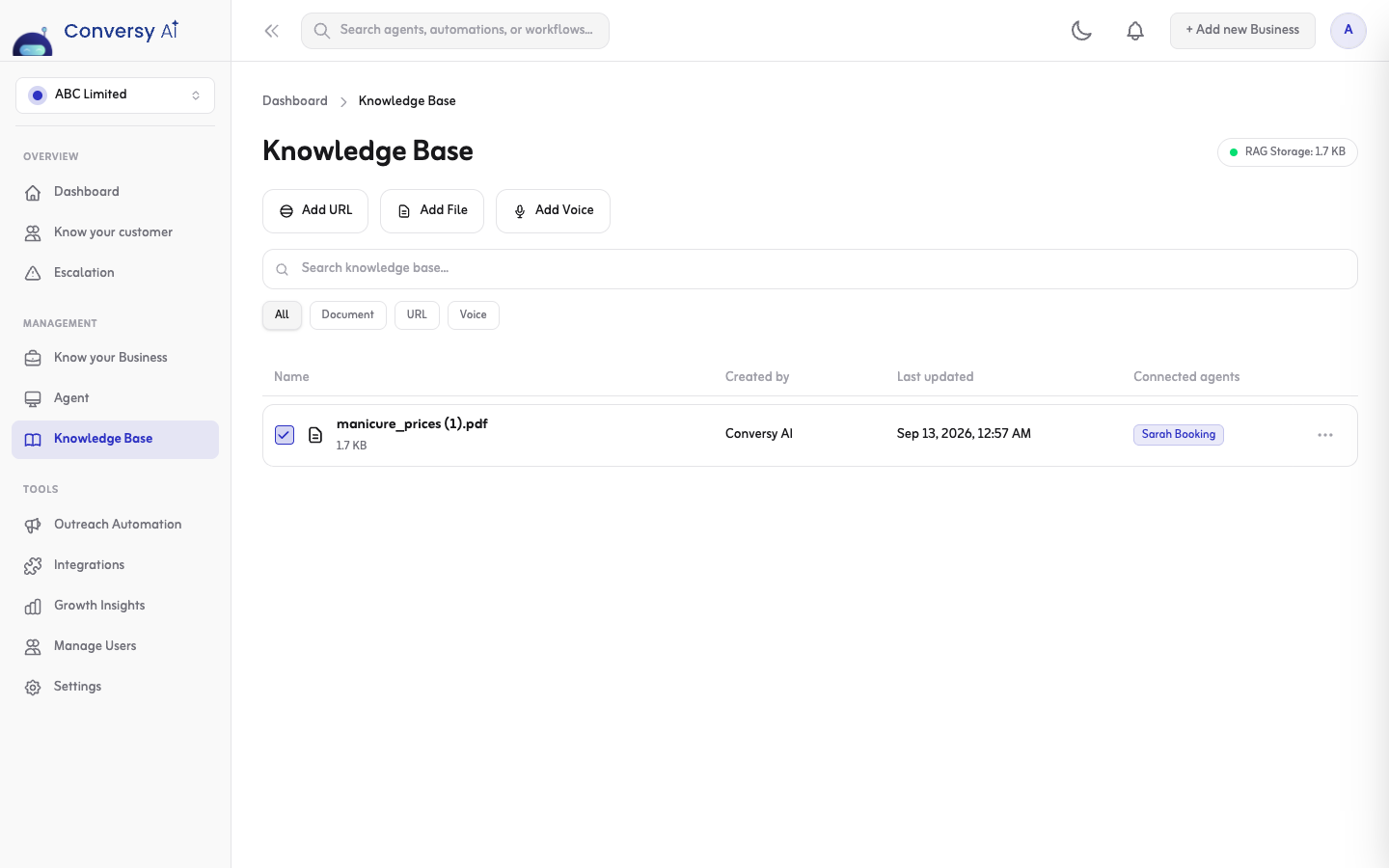
Task: Open Knowledge Base in the sidebar
Action: point(115,440)
